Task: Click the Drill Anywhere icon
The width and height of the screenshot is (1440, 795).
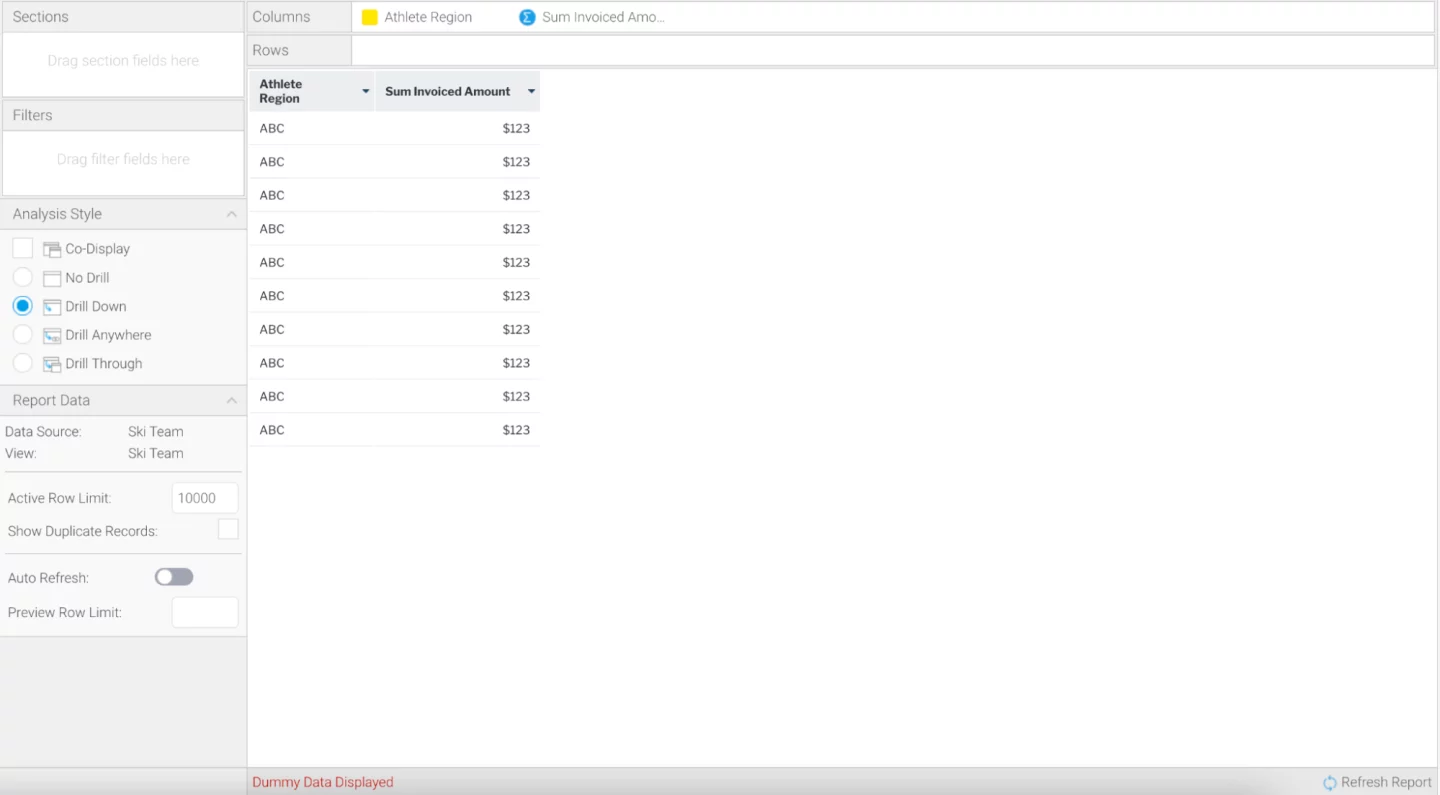Action: pyautogui.click(x=52, y=335)
